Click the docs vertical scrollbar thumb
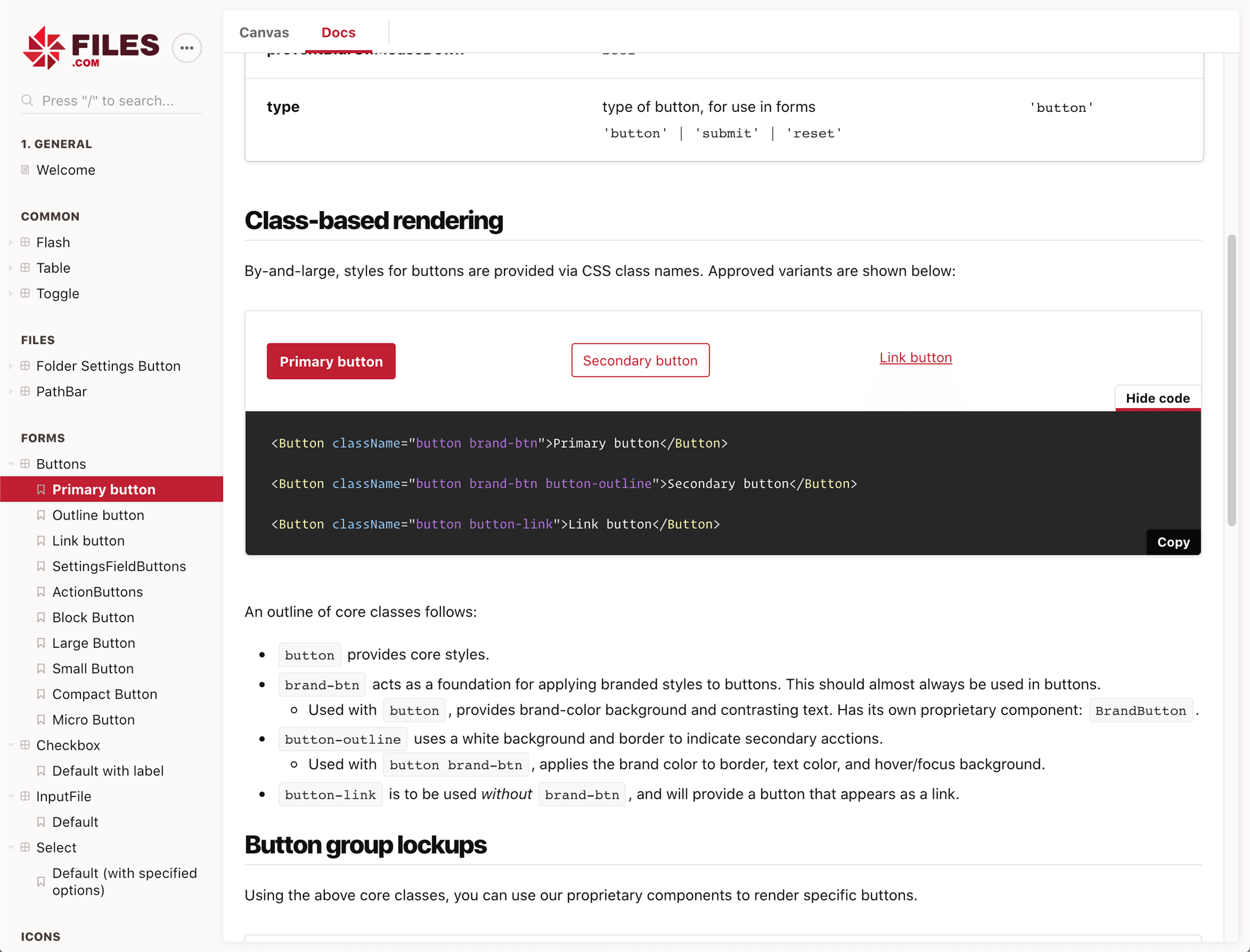The width and height of the screenshot is (1250, 952). pos(1231,380)
